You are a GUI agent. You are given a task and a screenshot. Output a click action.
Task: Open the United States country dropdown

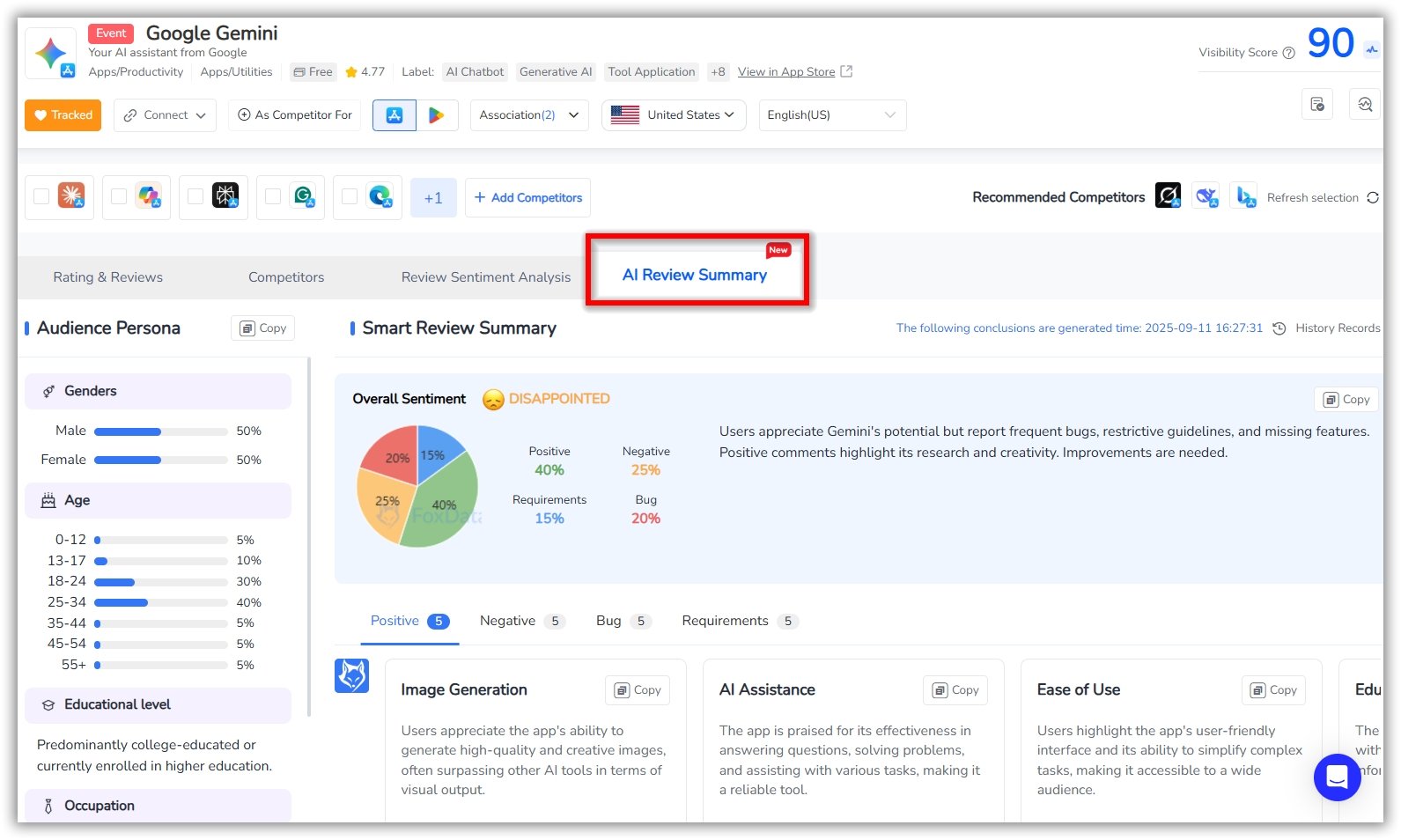[x=674, y=115]
